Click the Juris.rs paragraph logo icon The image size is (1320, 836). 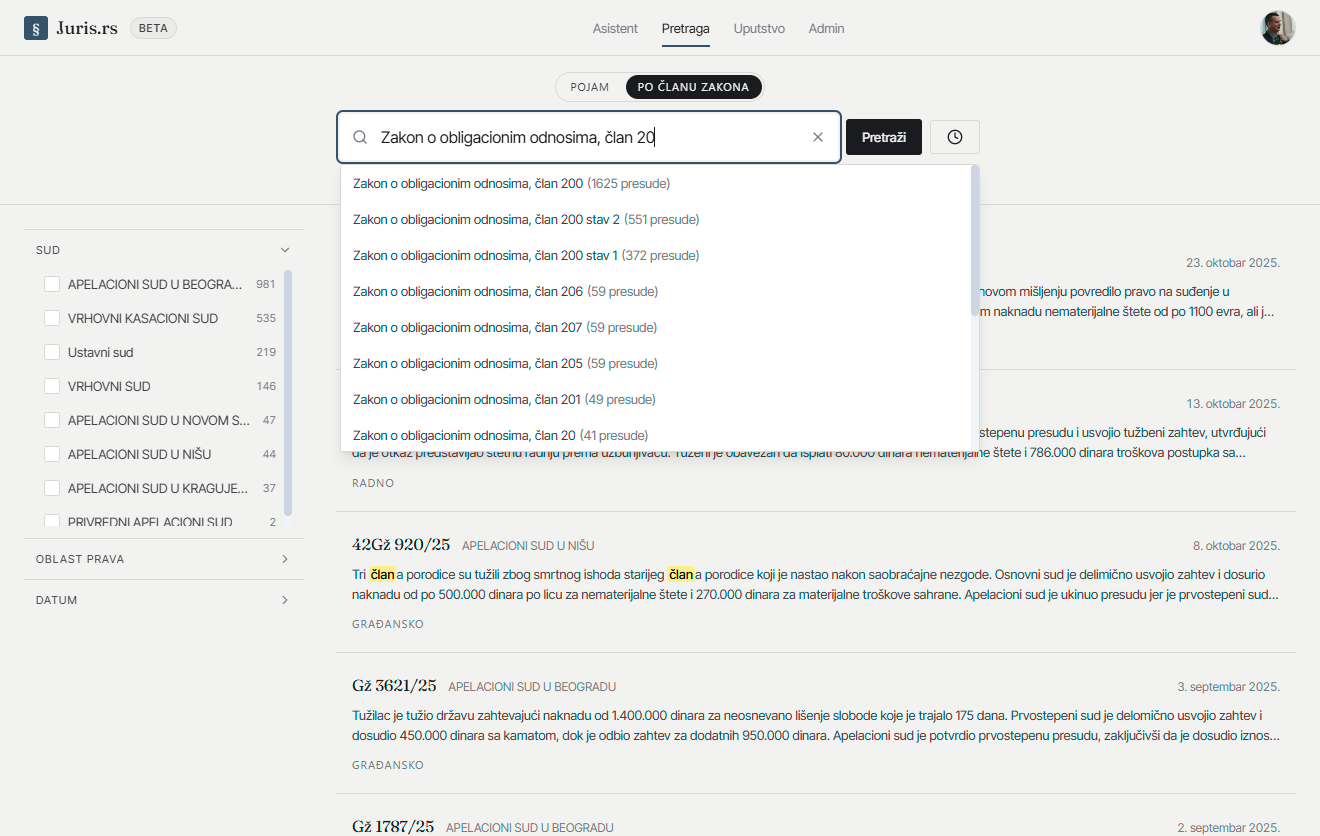36,28
